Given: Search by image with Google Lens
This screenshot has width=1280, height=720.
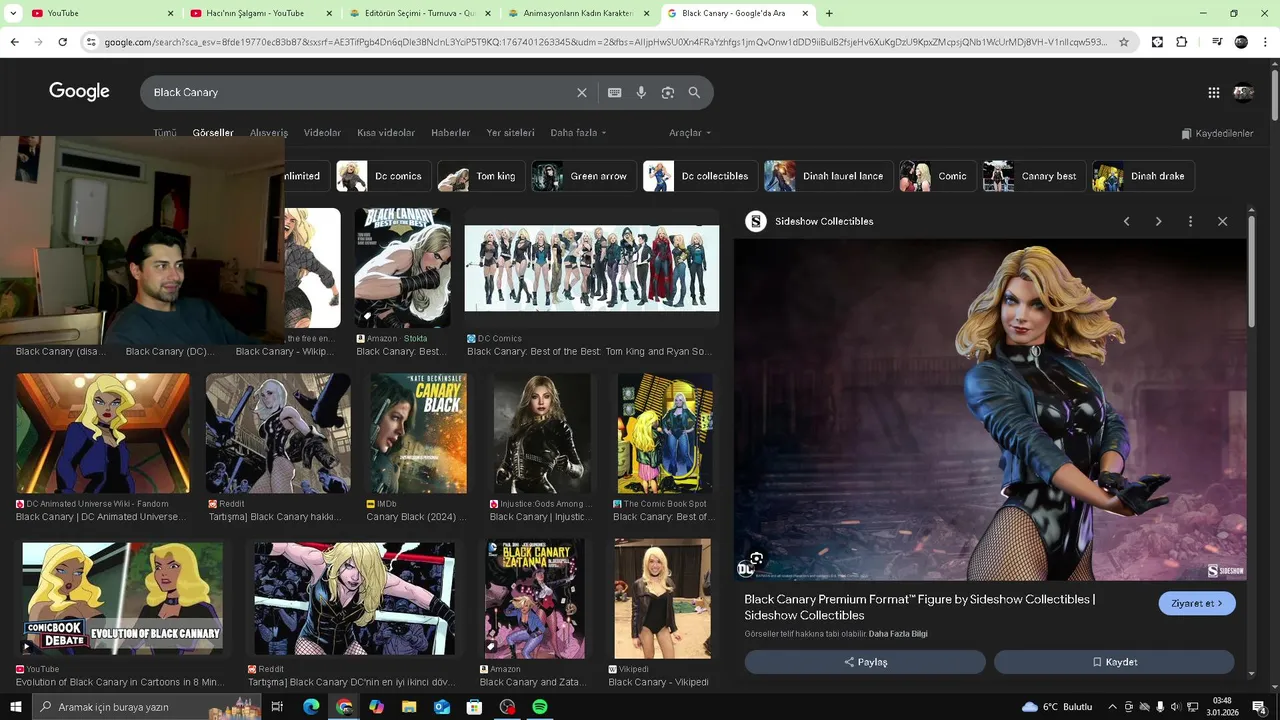Looking at the screenshot, I should pos(668,92).
